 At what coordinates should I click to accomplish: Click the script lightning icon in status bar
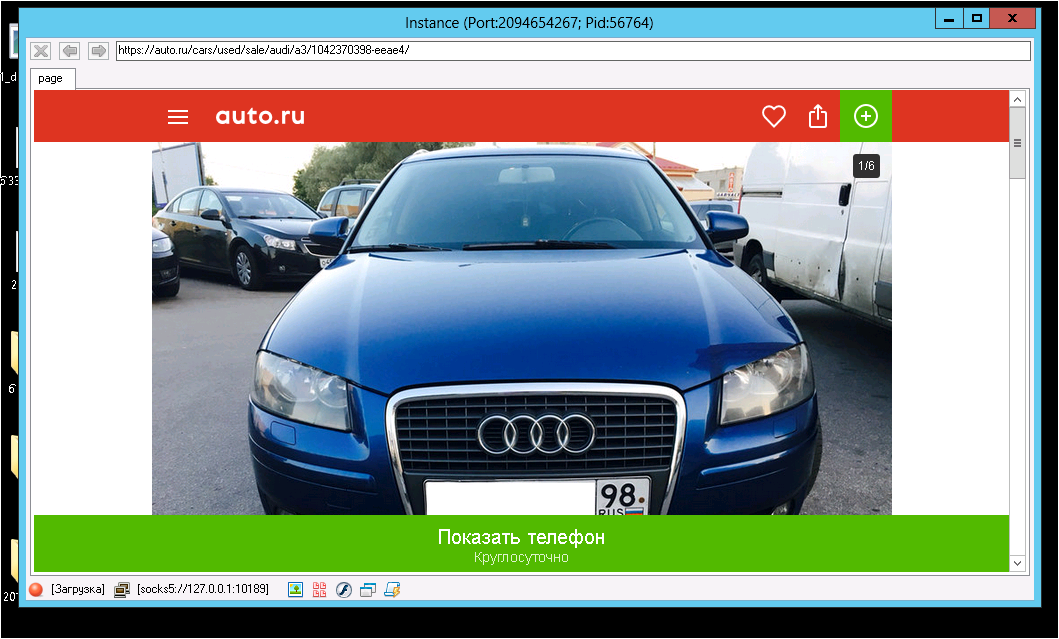pyautogui.click(x=392, y=590)
